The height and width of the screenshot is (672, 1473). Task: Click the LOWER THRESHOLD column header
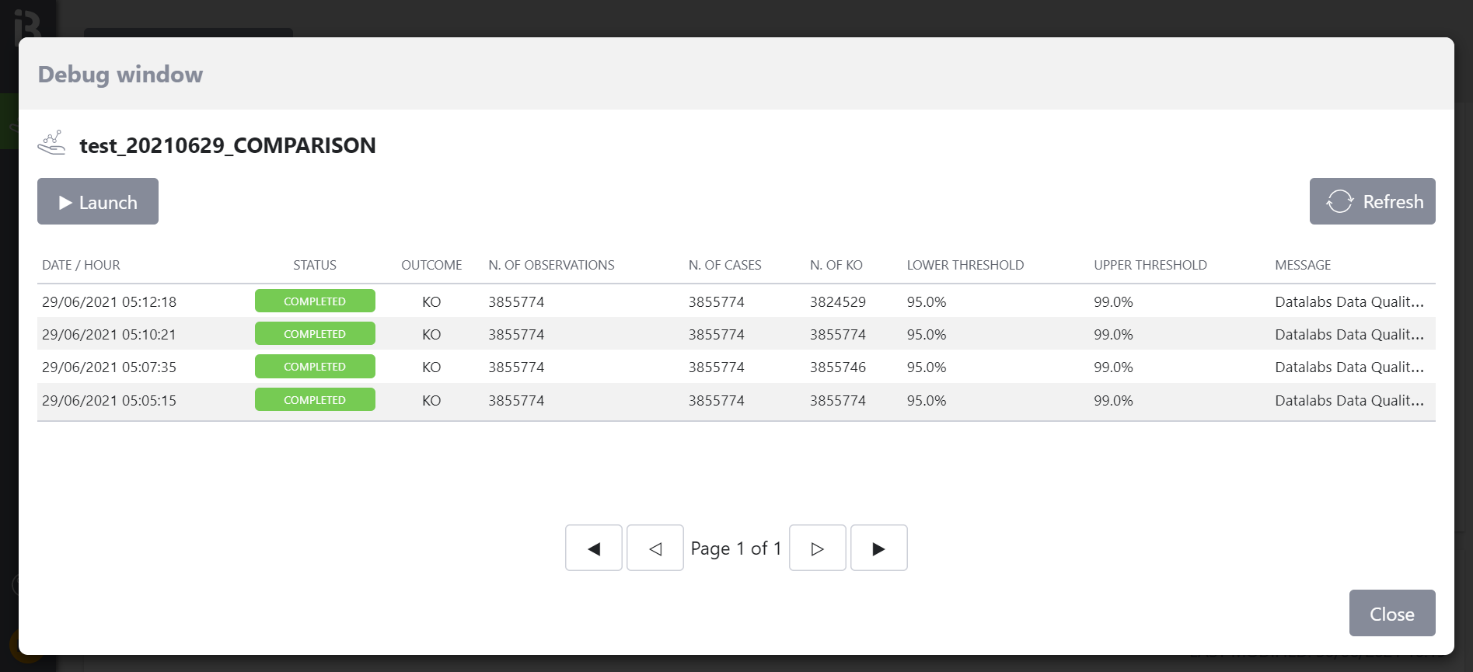tap(965, 265)
